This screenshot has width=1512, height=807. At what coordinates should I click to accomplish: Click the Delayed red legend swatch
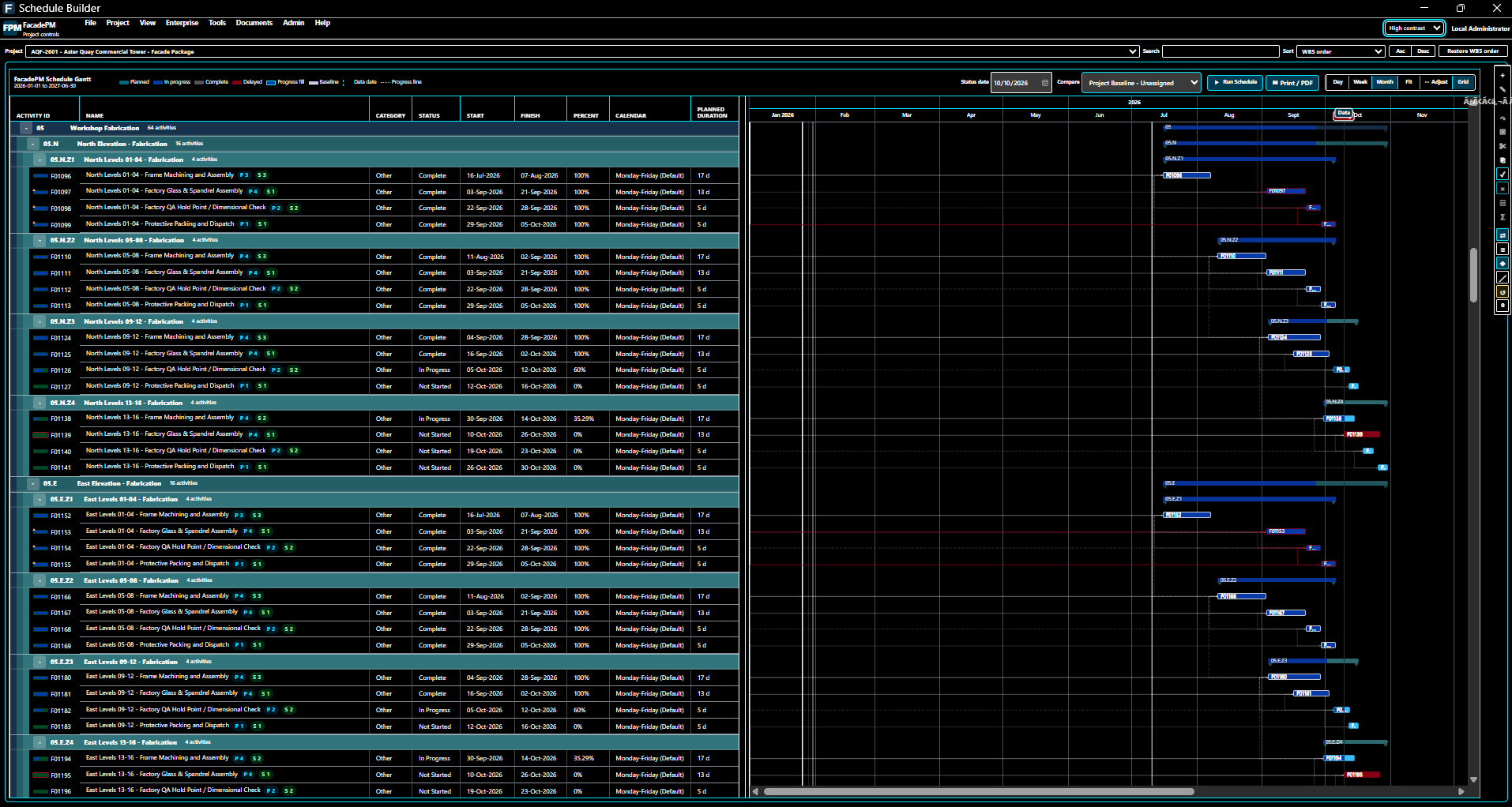[x=237, y=82]
